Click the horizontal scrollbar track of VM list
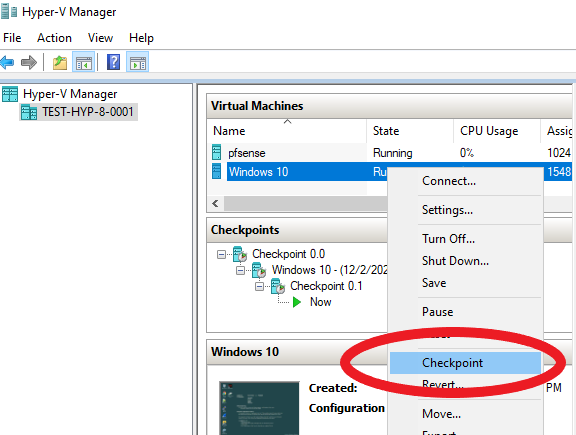576x435 pixels. pos(306,203)
